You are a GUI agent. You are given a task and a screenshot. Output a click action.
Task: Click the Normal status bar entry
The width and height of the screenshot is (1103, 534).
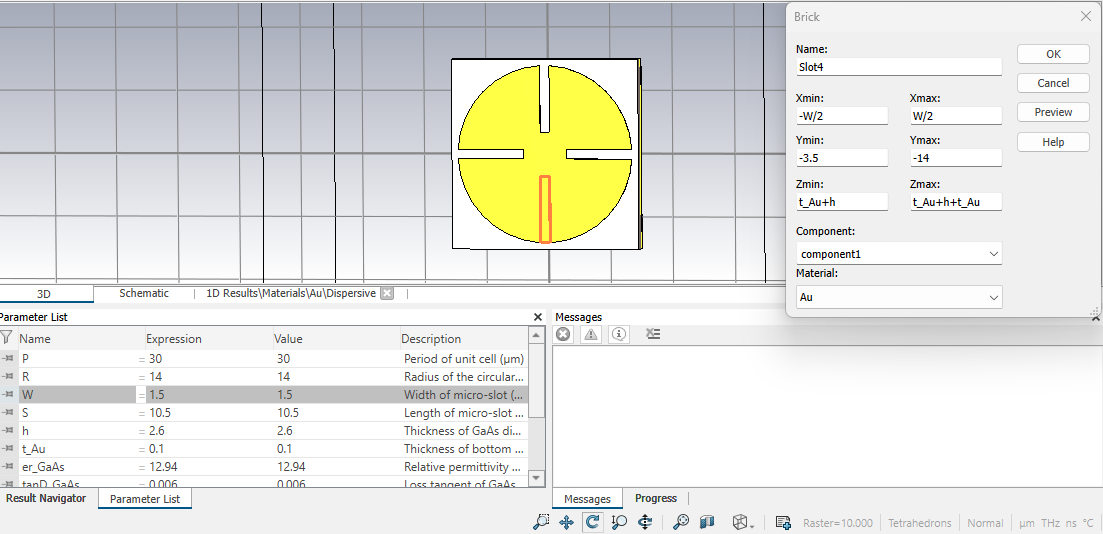tap(985, 523)
